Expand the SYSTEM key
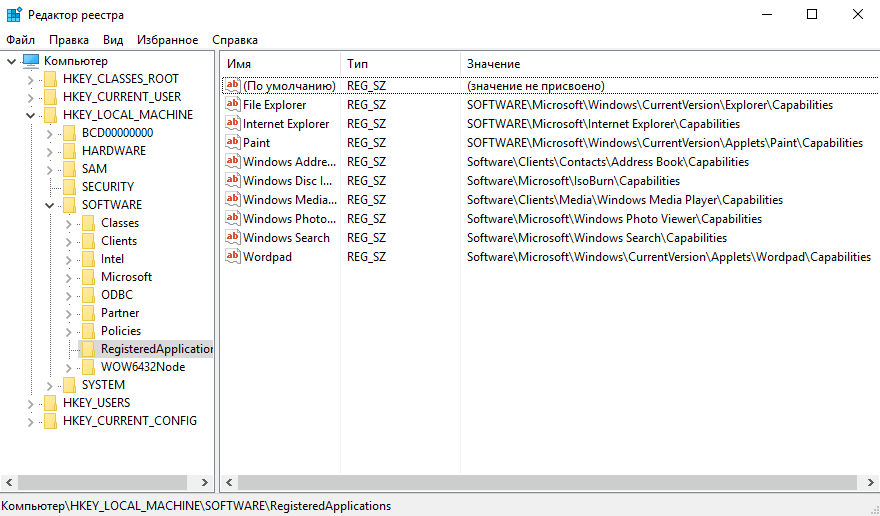 (x=49, y=386)
